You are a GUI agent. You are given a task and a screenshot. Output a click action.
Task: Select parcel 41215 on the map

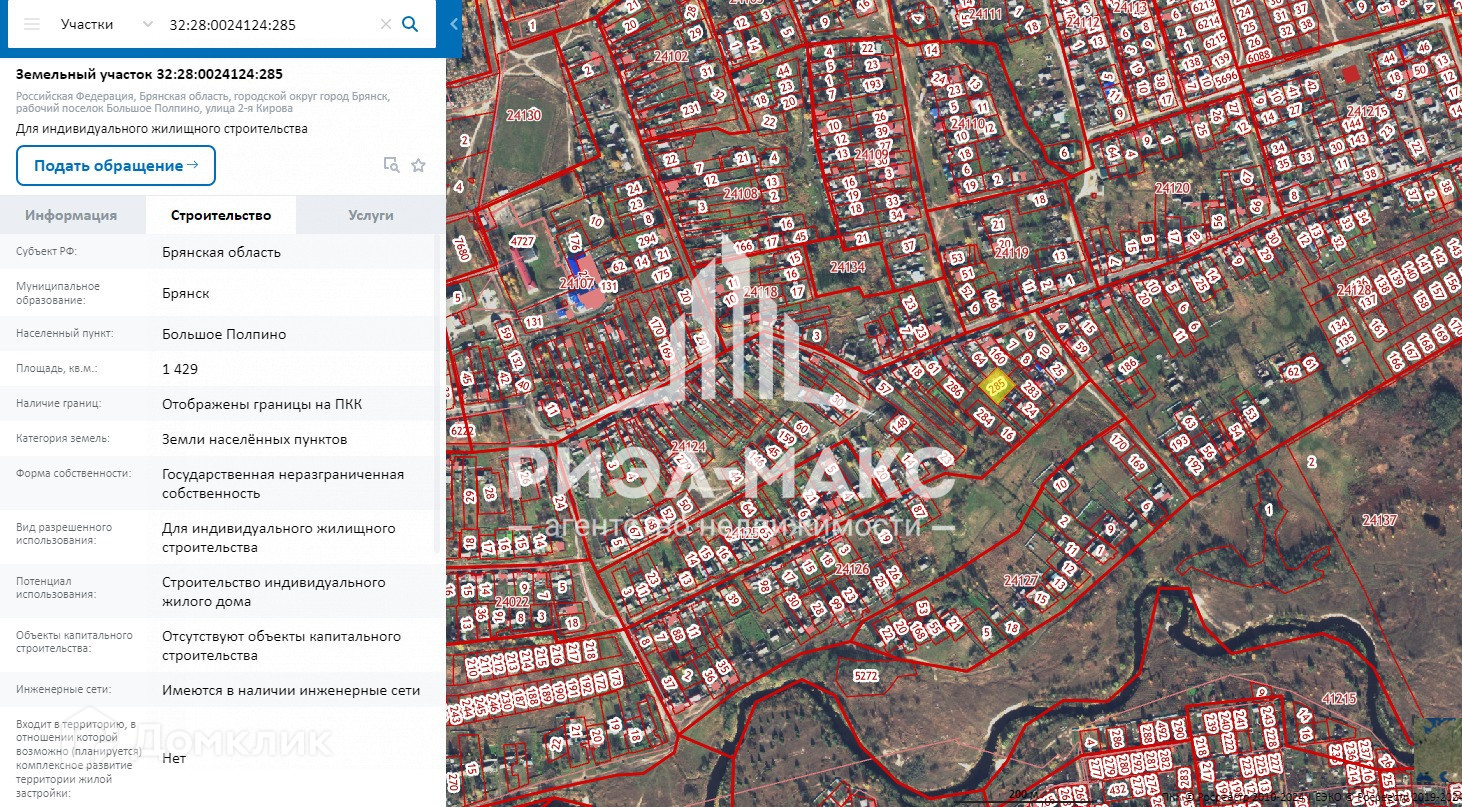[x=1338, y=698]
